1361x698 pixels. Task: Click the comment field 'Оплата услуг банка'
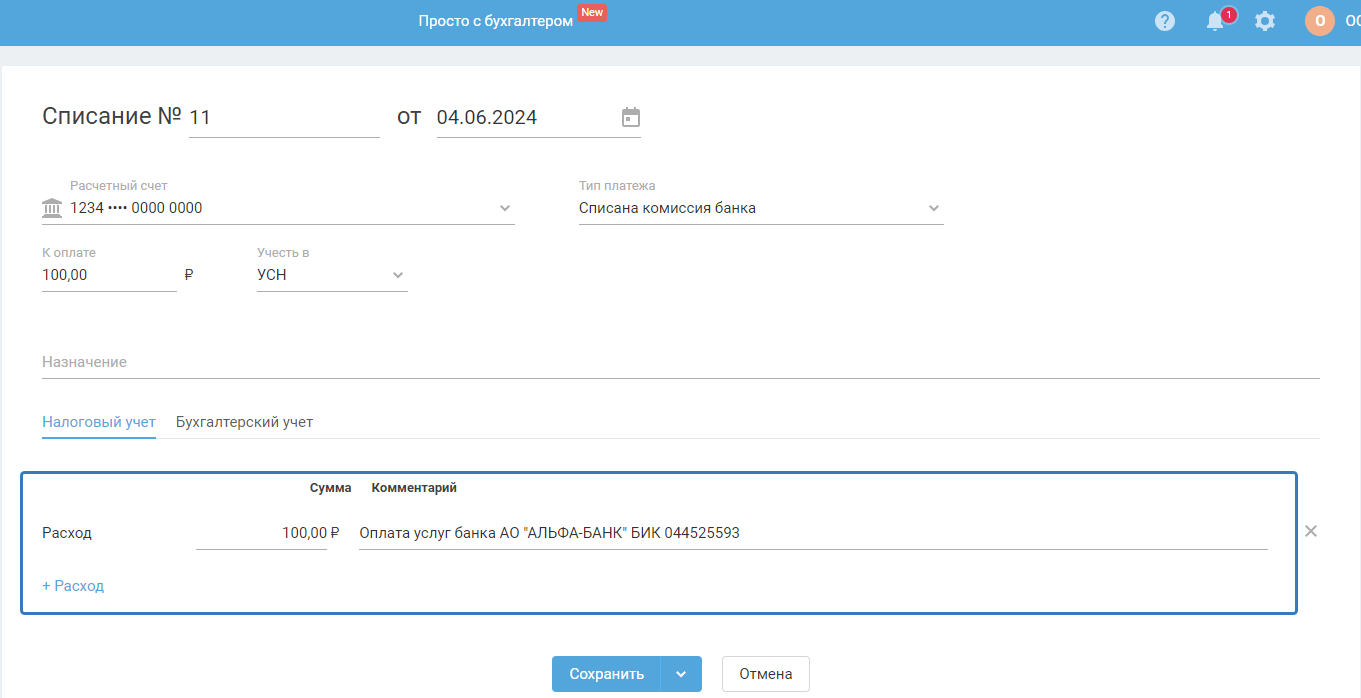813,533
